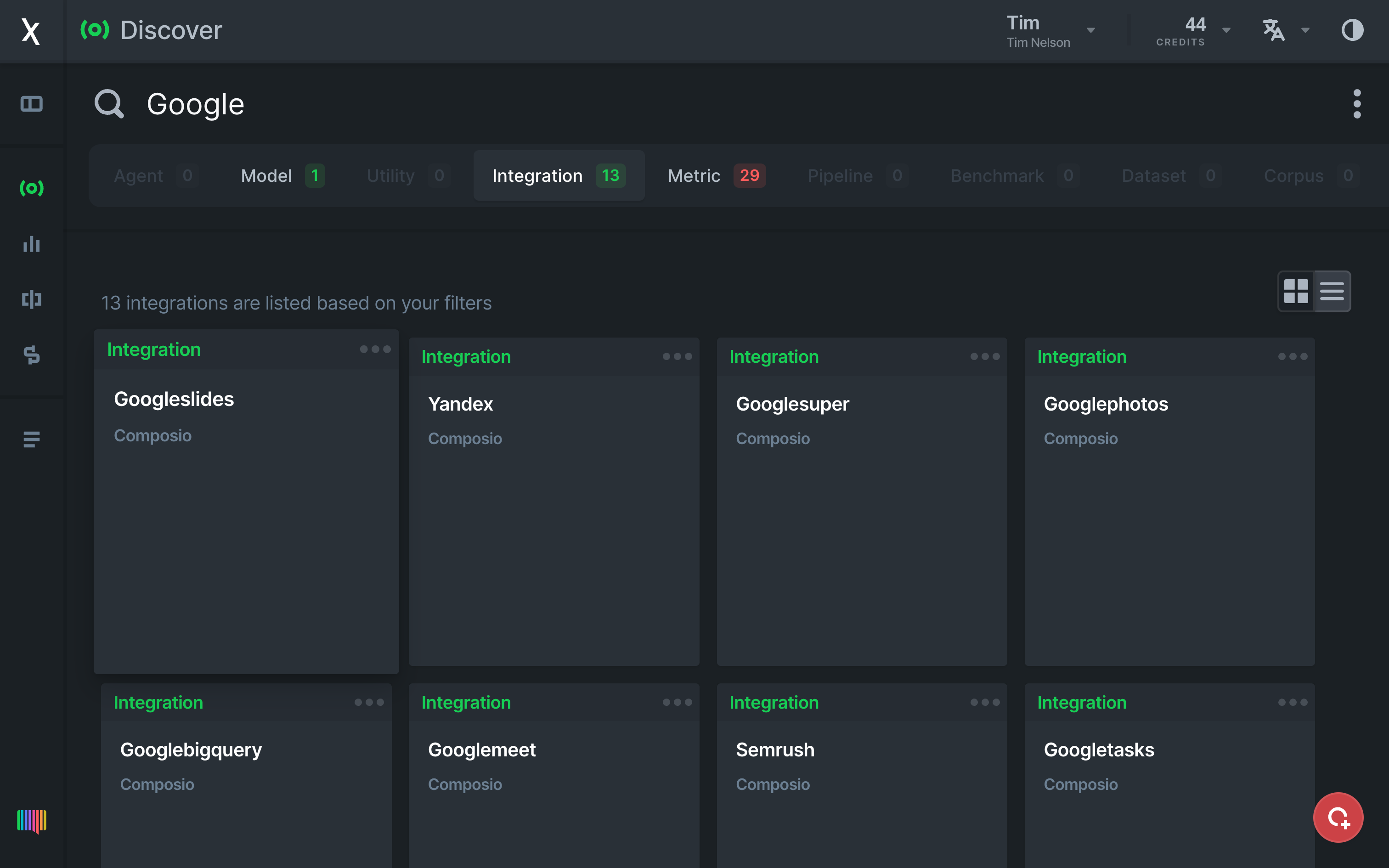Click the dashboard panel icon in sidebar
Screen dimensions: 1389x868
coord(32,104)
